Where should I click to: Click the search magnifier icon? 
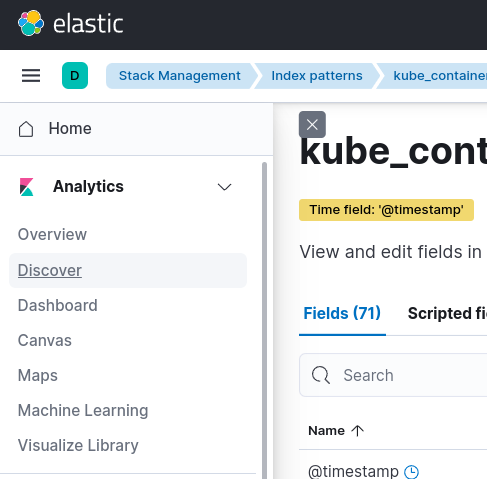pyautogui.click(x=321, y=375)
